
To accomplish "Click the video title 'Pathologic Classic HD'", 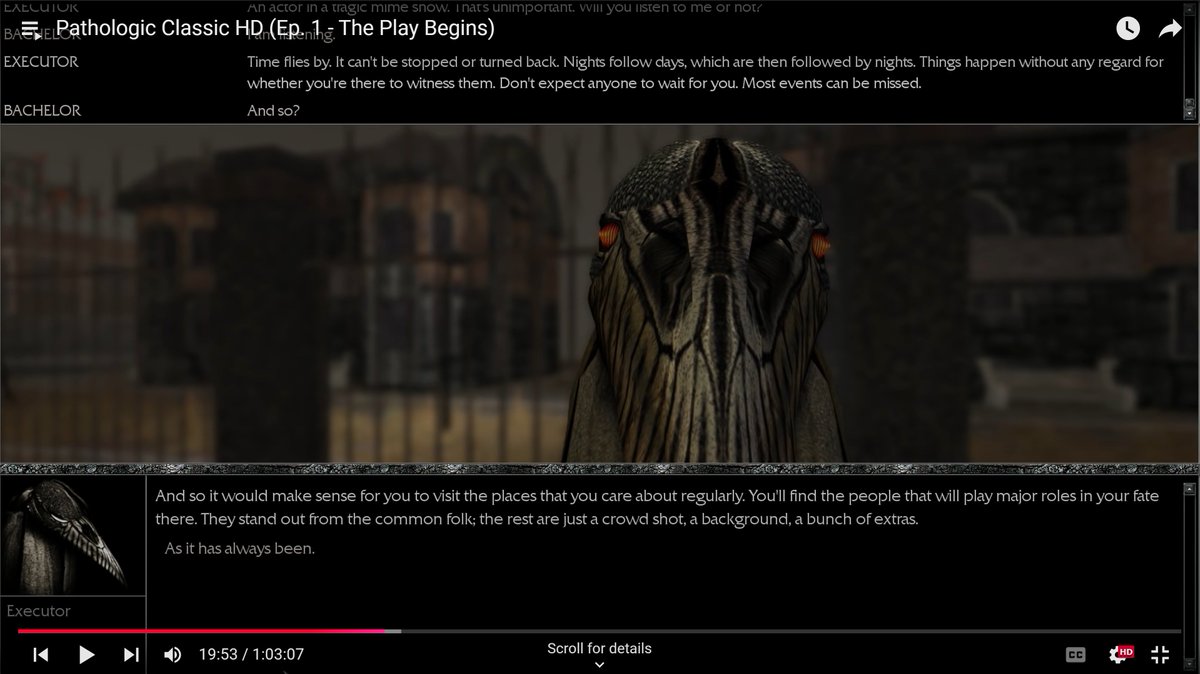I will (275, 28).
